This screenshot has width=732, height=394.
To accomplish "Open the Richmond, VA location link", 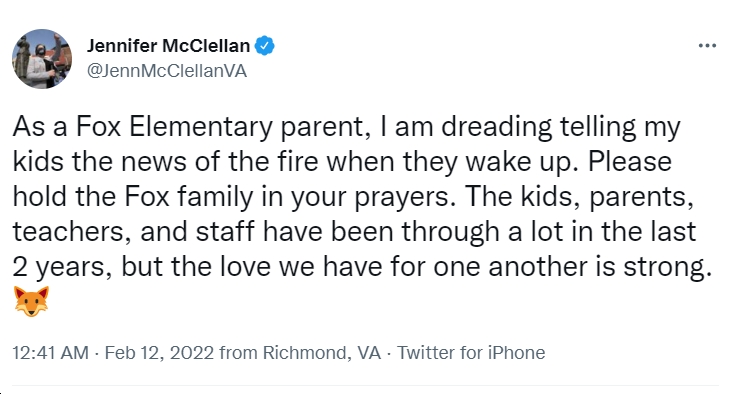I will [322, 353].
